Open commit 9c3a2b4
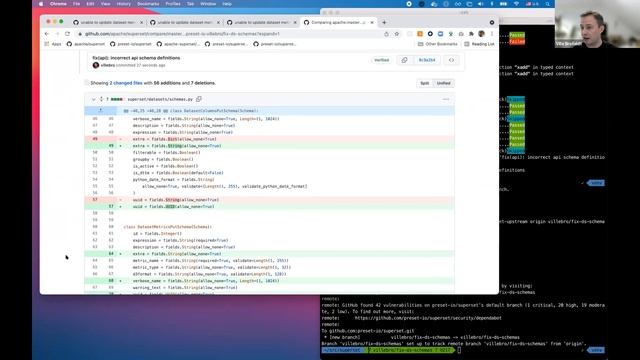Viewport: 640px width, 360px height. pyautogui.click(x=427, y=60)
